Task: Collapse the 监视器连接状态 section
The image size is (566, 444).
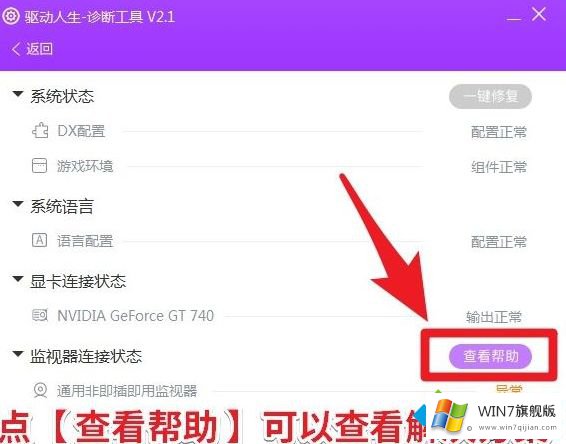Action: tap(18, 353)
